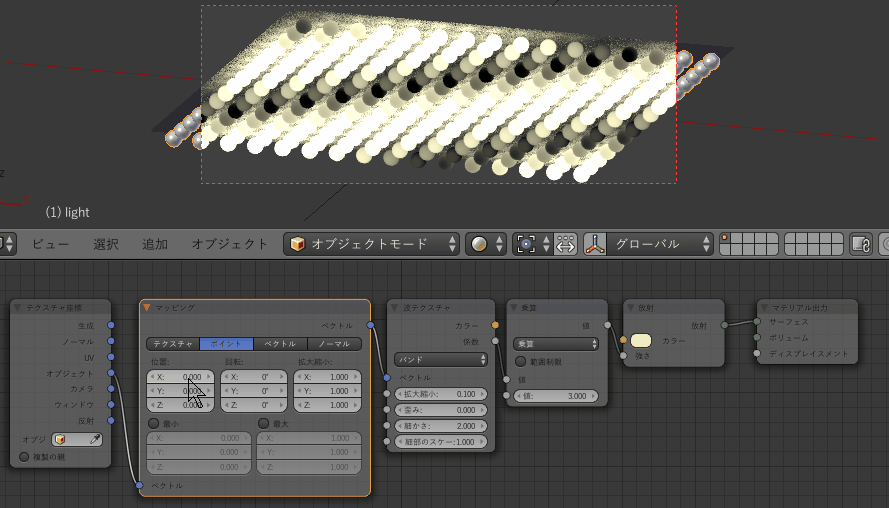
Task: Click the ボリューム input socket
Action: coord(757,337)
